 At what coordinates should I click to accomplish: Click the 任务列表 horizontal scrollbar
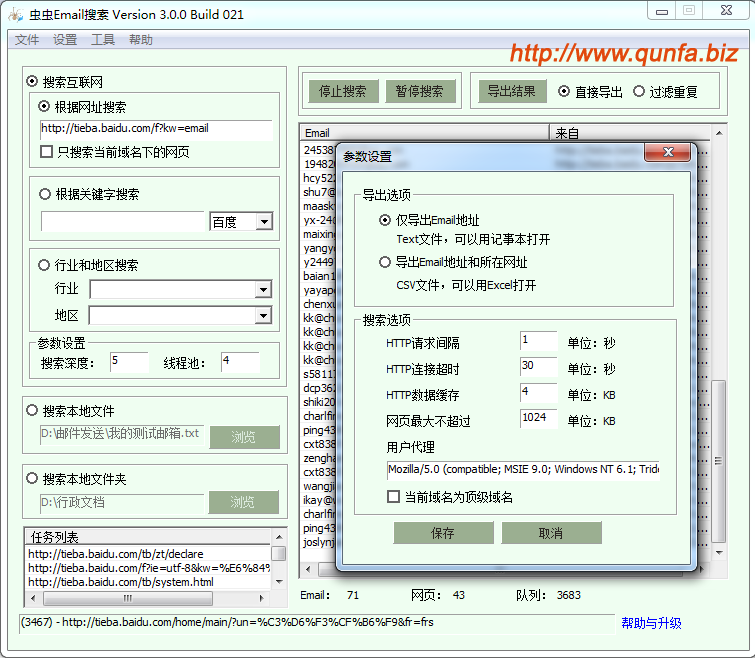tap(150, 598)
